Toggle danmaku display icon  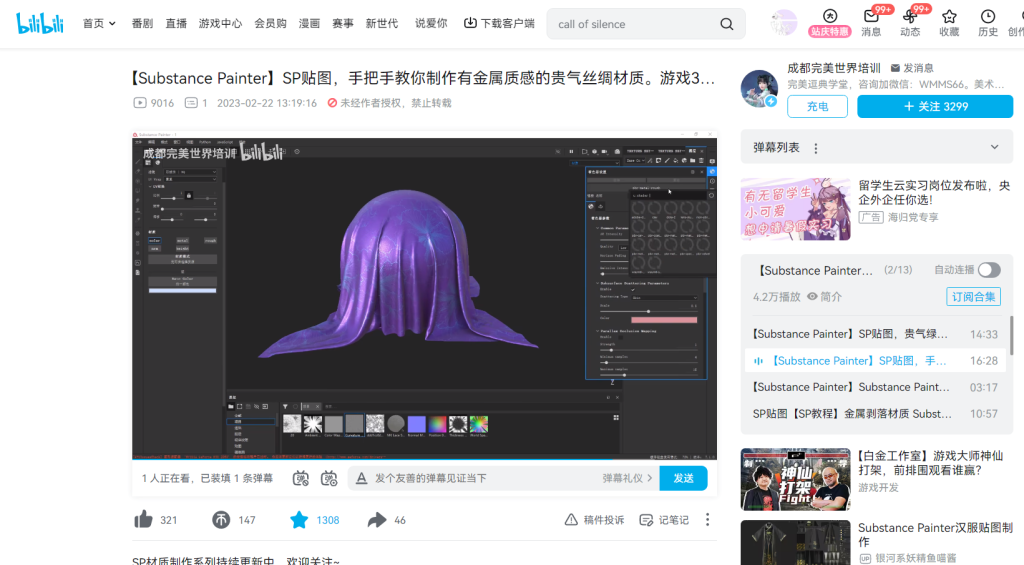tap(300, 478)
